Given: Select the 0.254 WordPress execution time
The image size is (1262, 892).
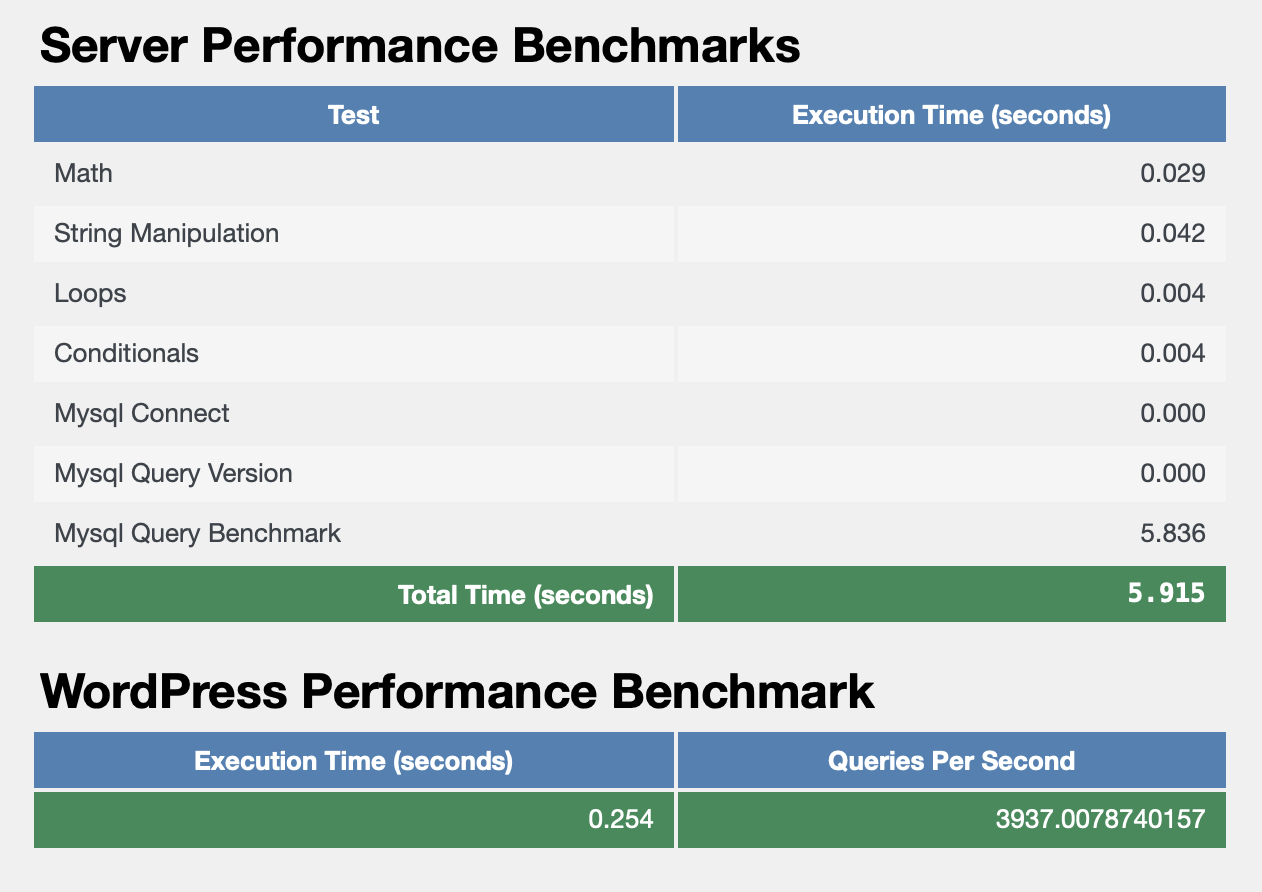Looking at the screenshot, I should tap(620, 820).
